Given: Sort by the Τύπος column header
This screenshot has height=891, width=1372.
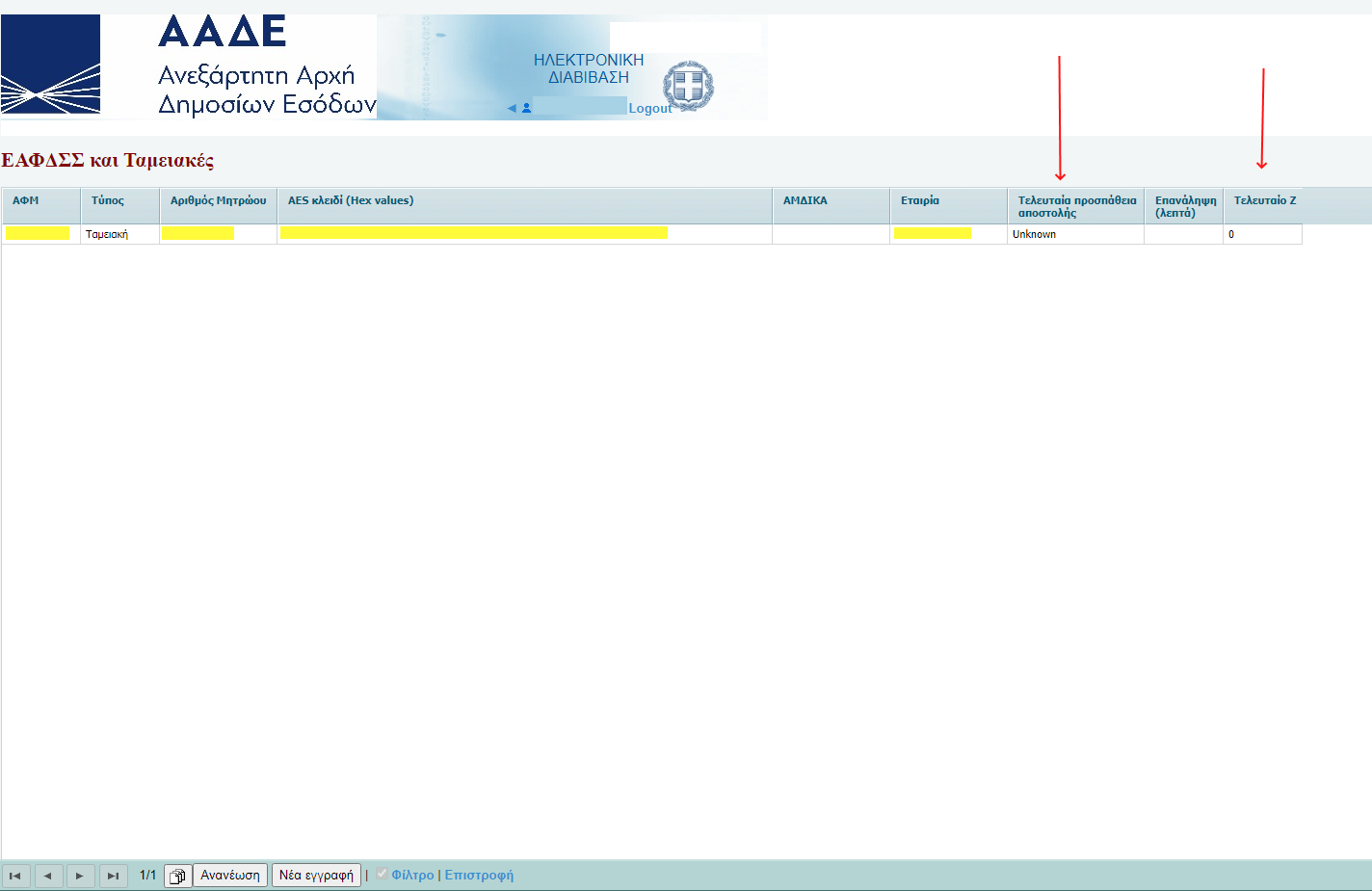Looking at the screenshot, I should (x=108, y=200).
